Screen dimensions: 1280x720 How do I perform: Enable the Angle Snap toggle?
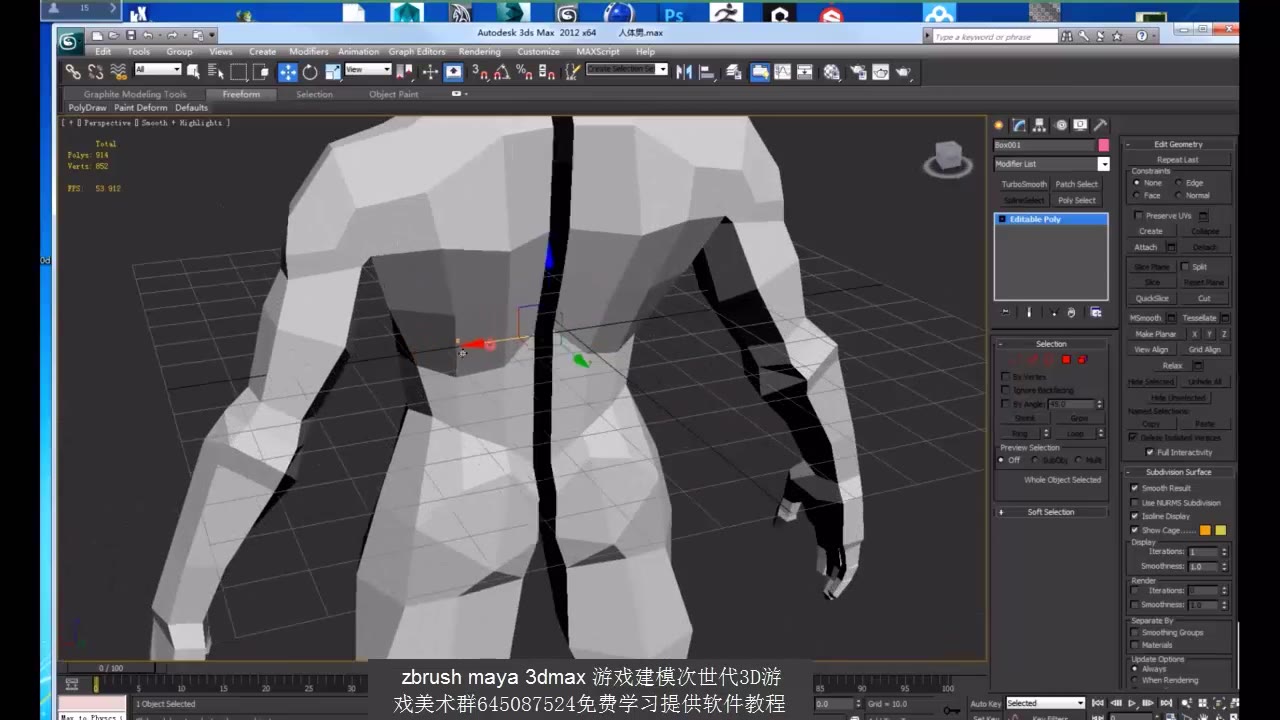pyautogui.click(x=502, y=72)
